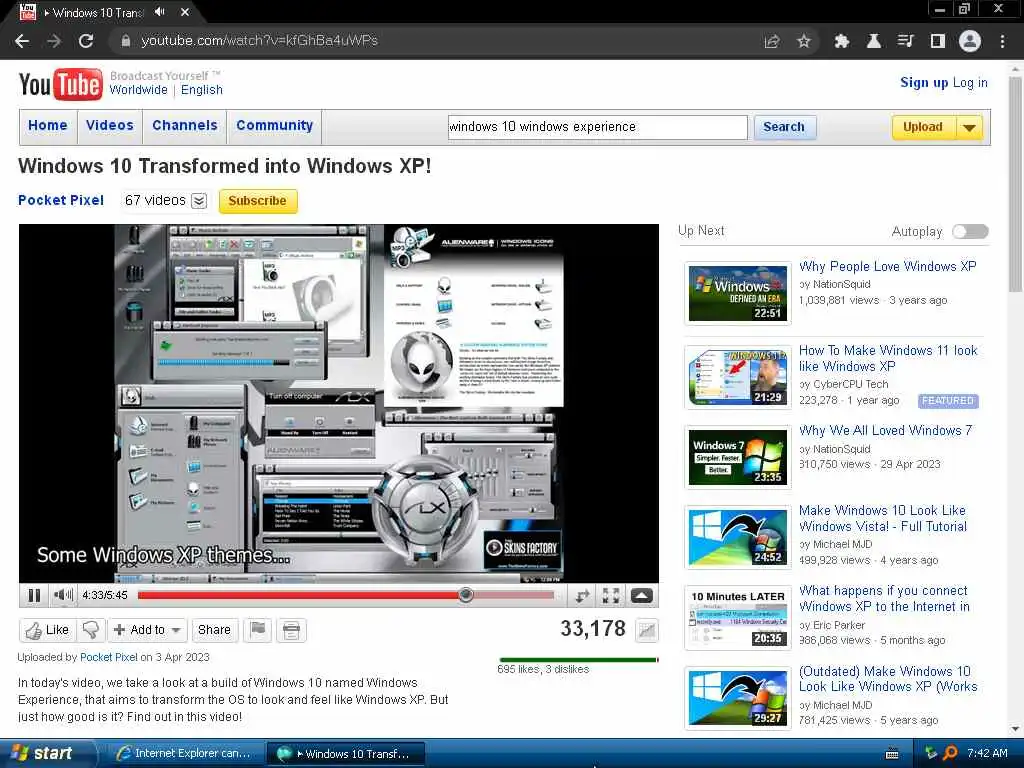1024x768 pixels.
Task: Show video statistics chart icon
Action: (x=647, y=630)
